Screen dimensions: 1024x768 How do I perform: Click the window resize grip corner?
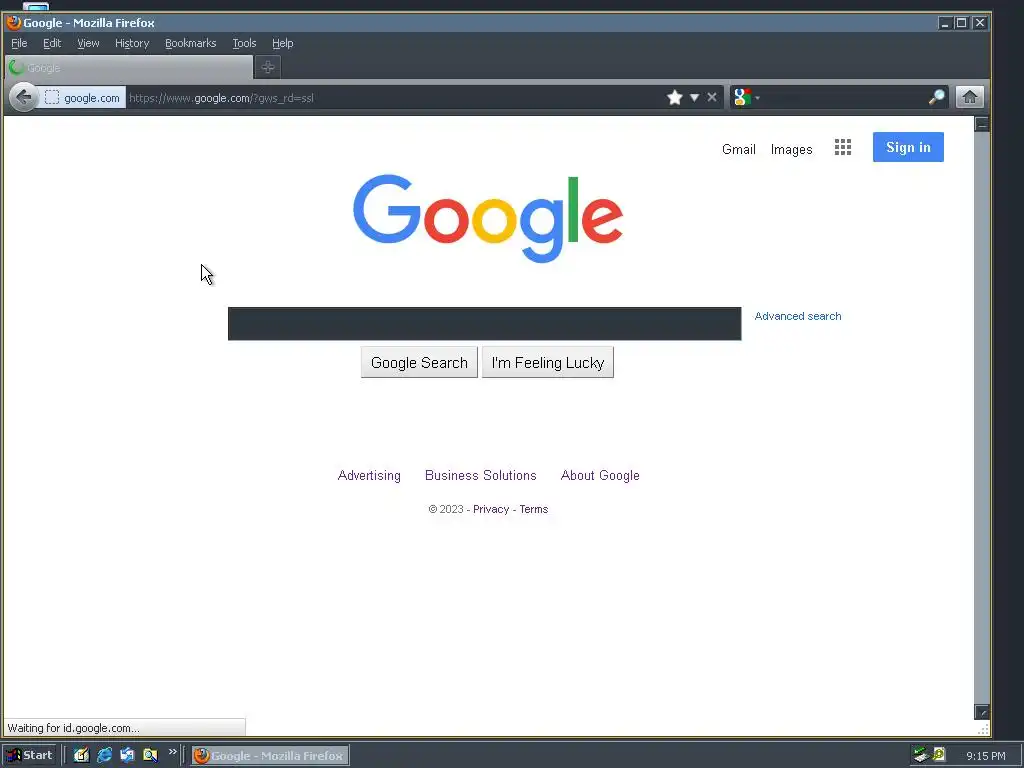point(983,729)
